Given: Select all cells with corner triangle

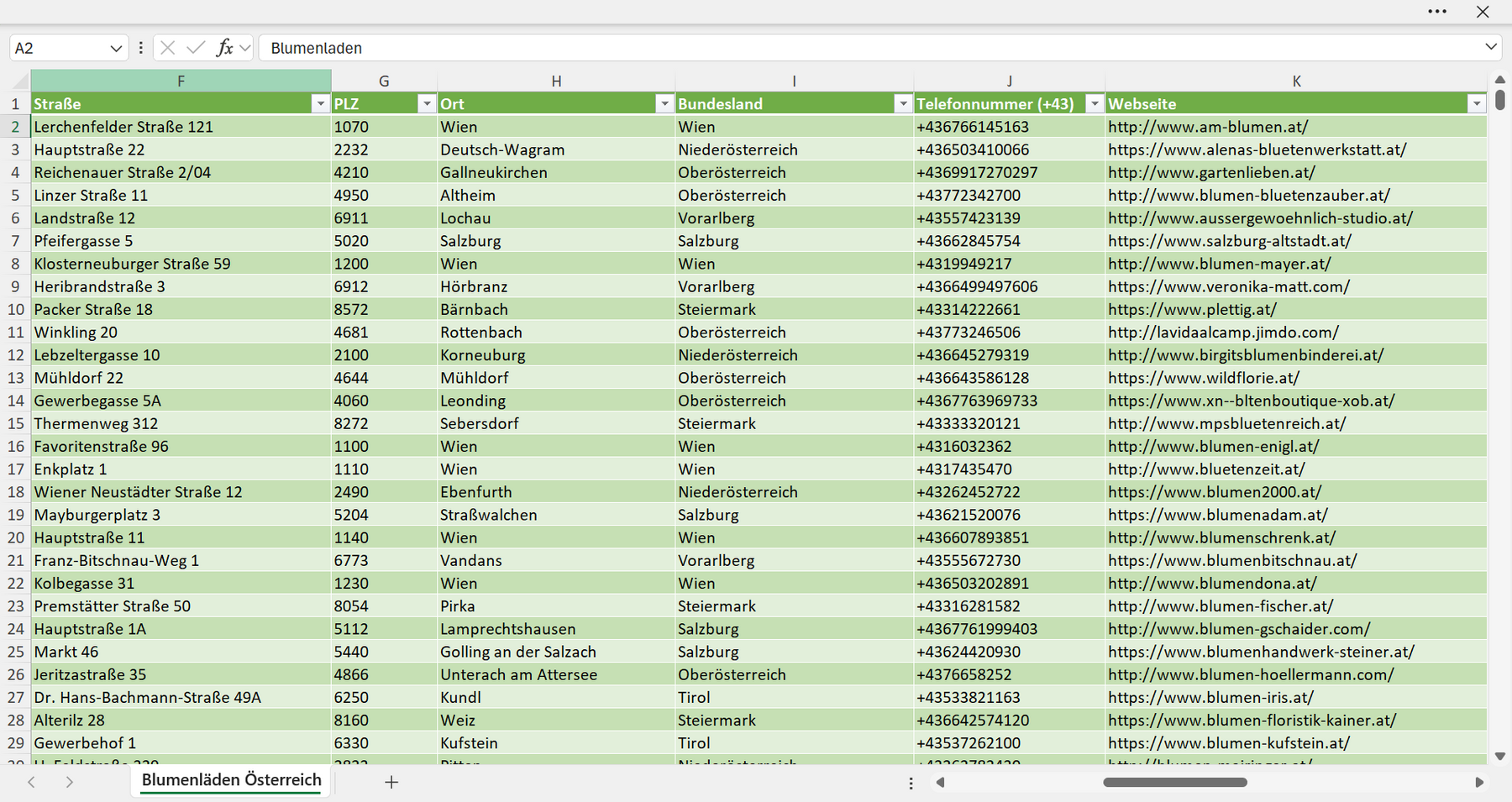Looking at the screenshot, I should [19, 81].
